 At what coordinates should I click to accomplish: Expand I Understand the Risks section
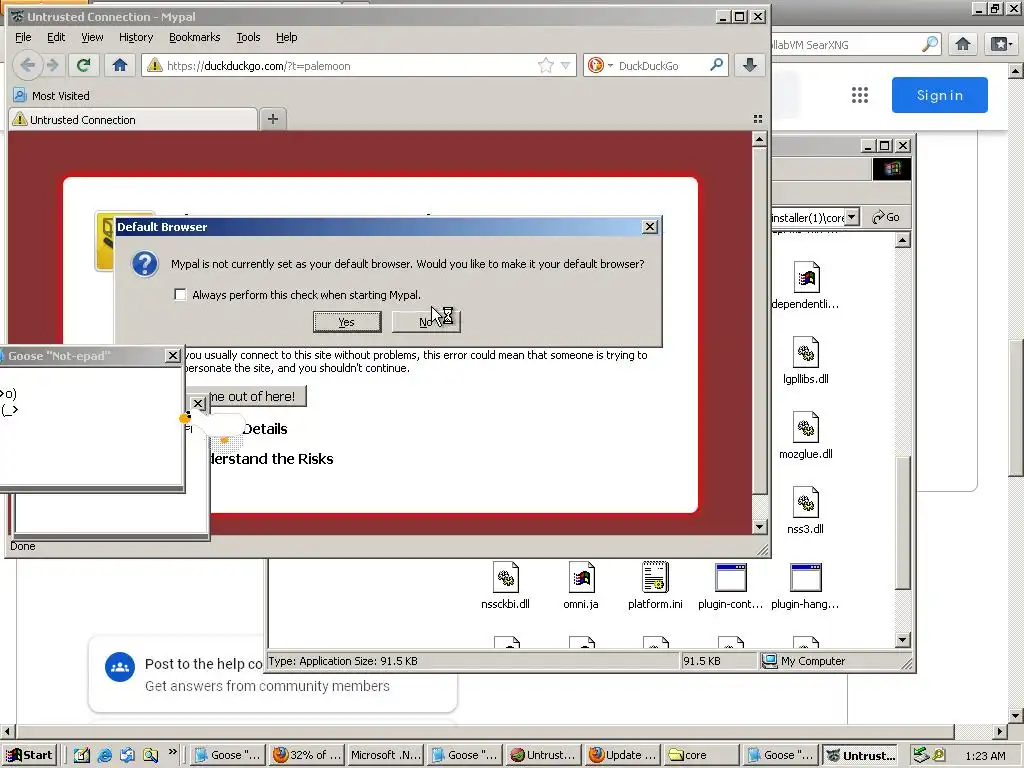(x=272, y=459)
